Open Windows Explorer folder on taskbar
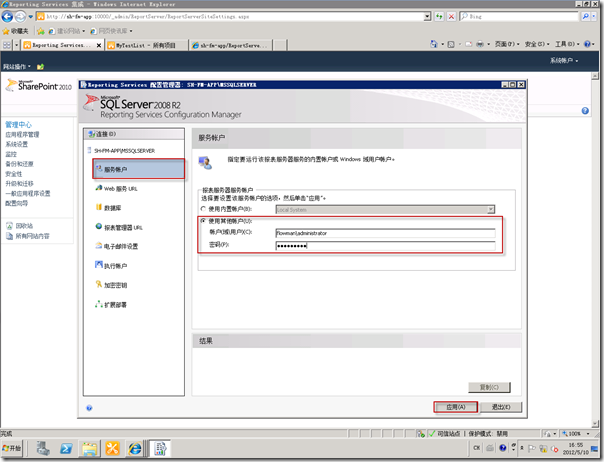 tap(89, 449)
